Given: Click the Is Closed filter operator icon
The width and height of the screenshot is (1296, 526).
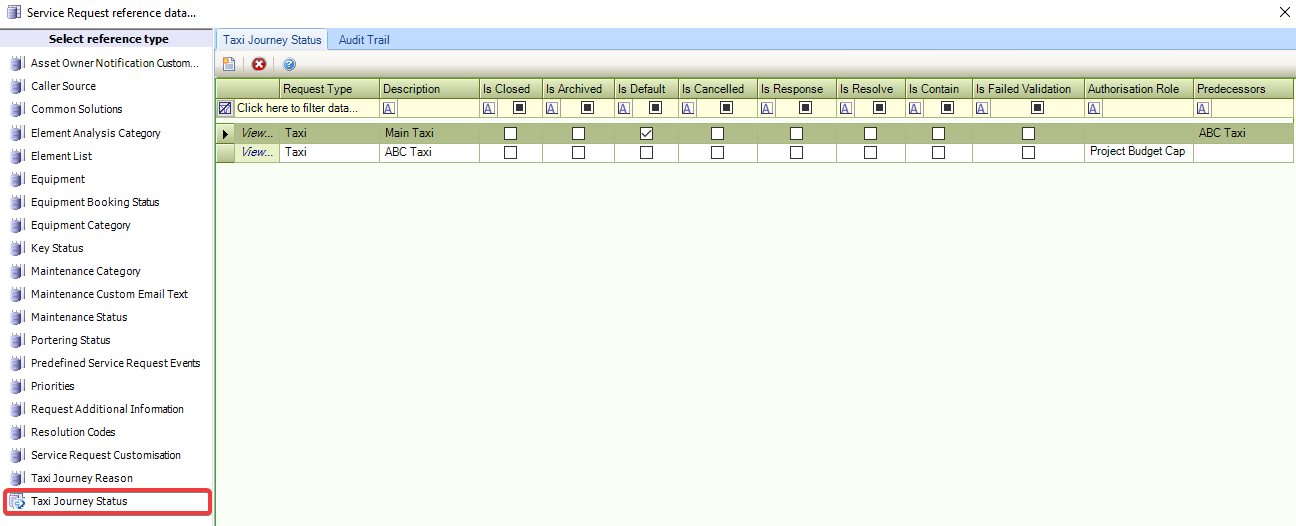Looking at the screenshot, I should pyautogui.click(x=489, y=108).
